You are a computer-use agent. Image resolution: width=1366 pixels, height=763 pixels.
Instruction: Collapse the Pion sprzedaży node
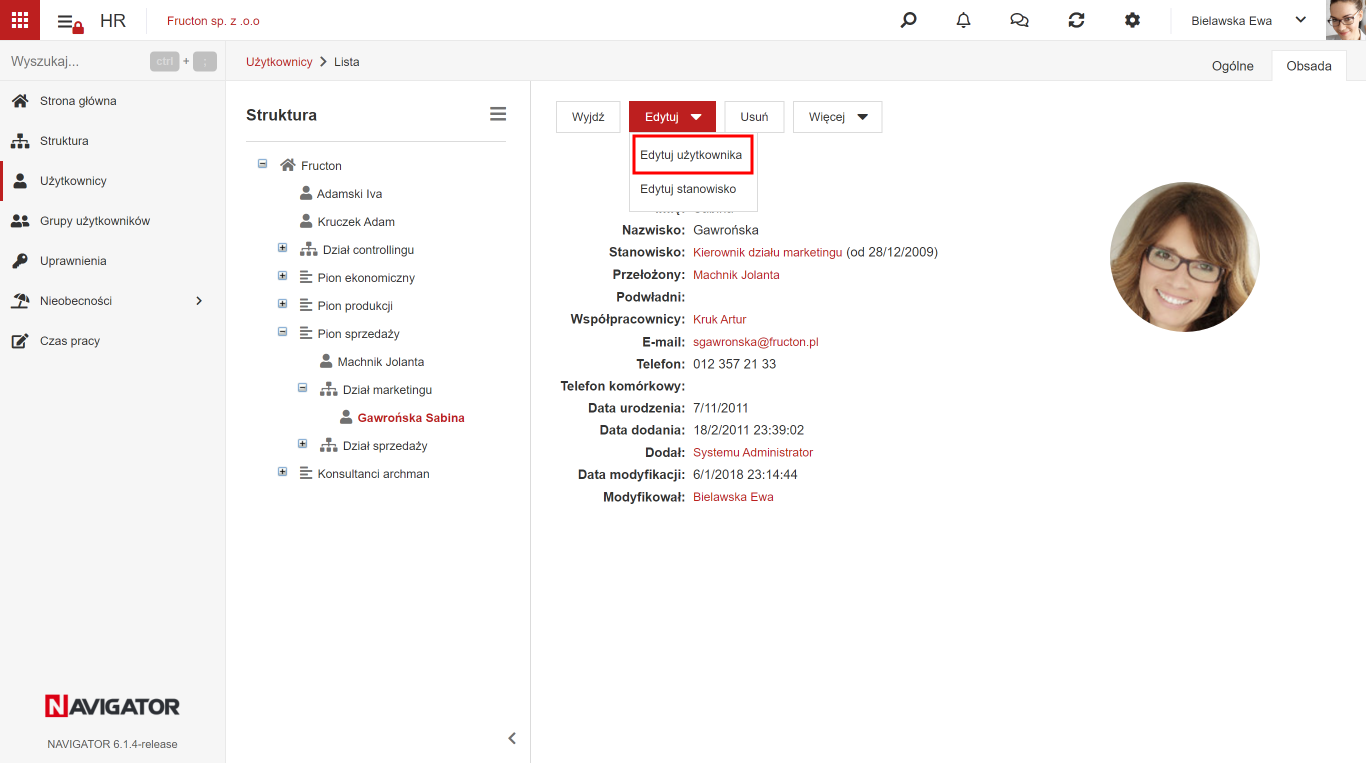282,332
